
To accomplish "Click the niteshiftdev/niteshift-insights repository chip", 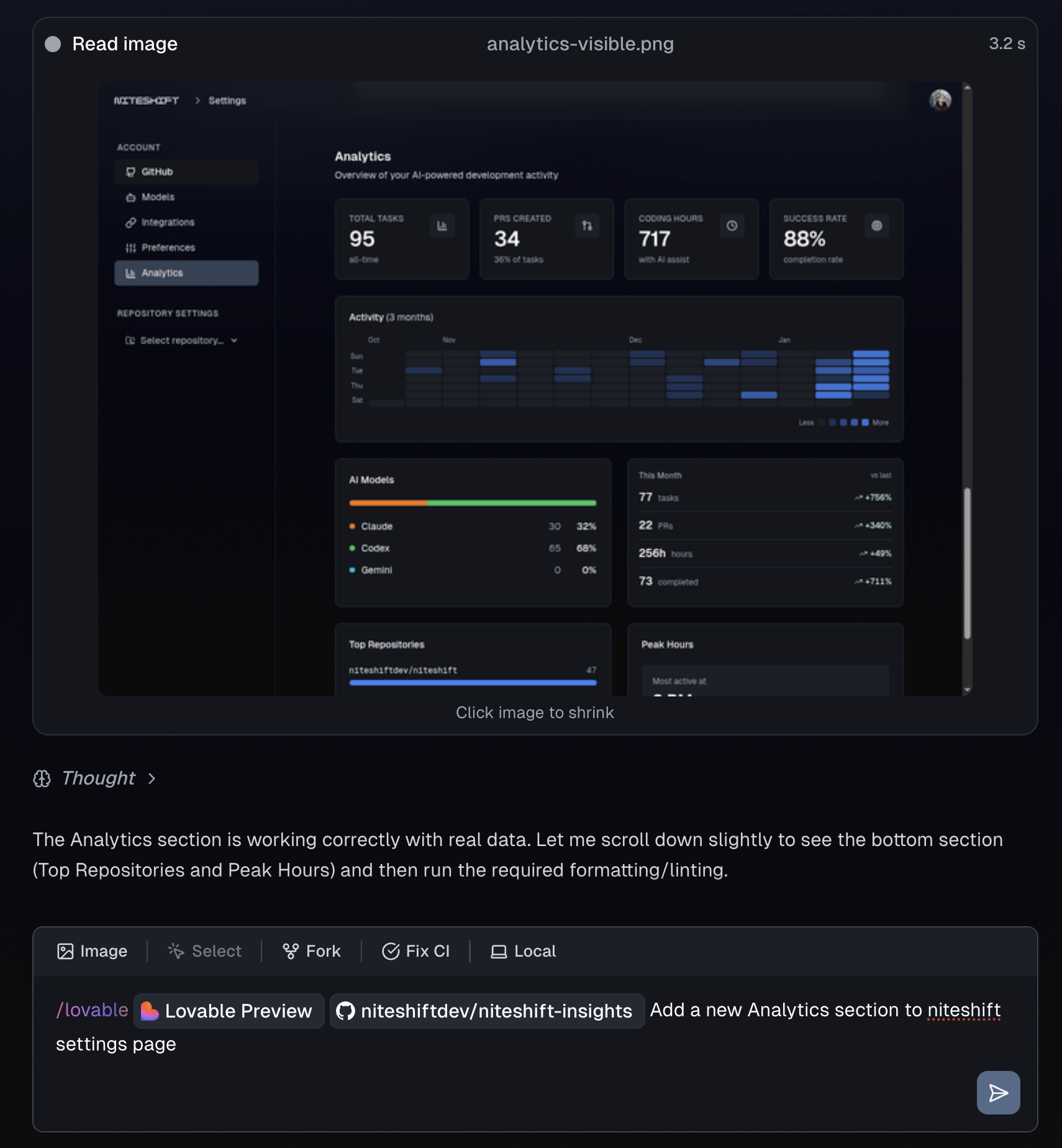I will click(487, 1011).
